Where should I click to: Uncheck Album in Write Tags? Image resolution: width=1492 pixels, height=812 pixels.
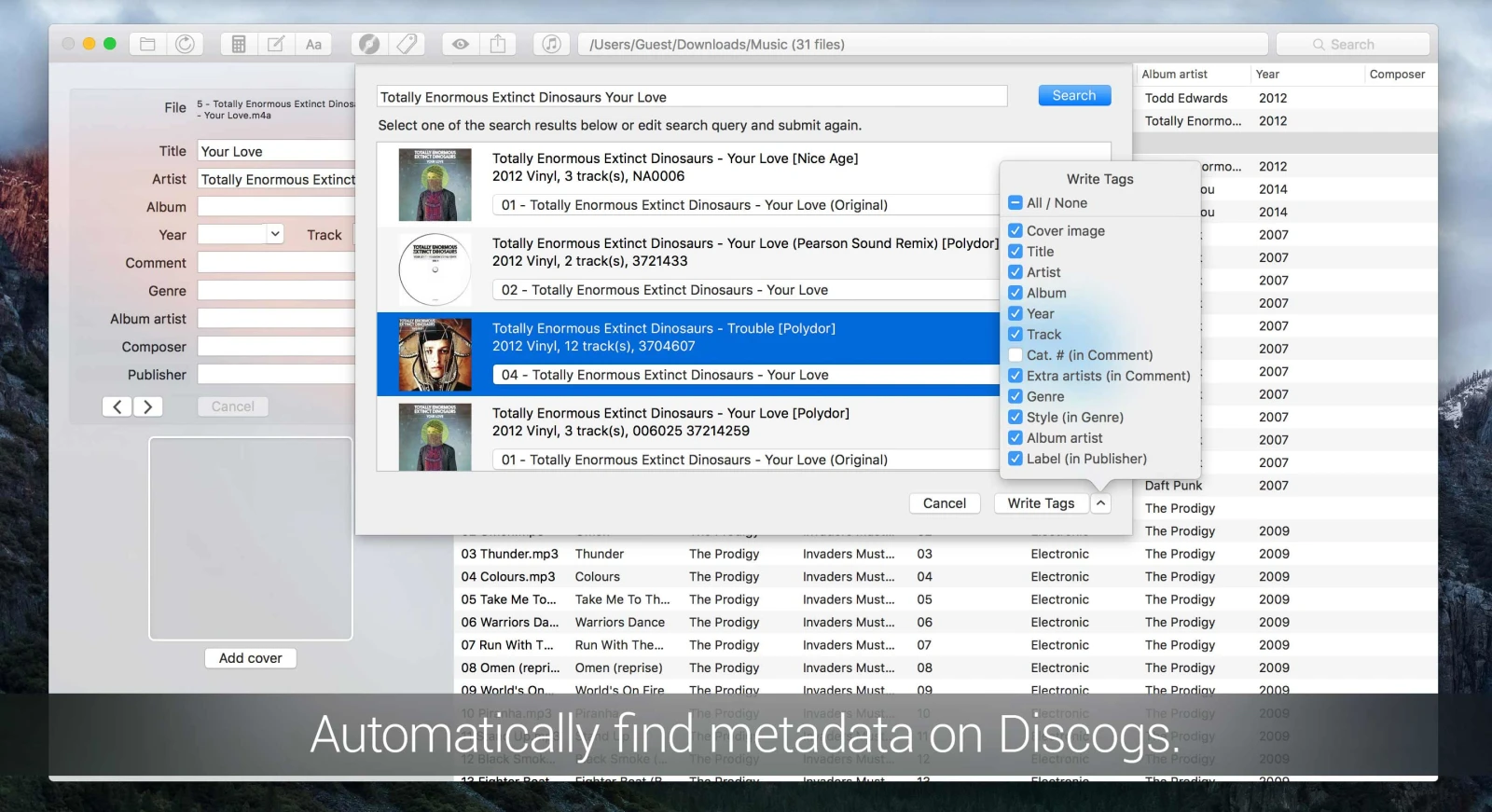(1015, 293)
